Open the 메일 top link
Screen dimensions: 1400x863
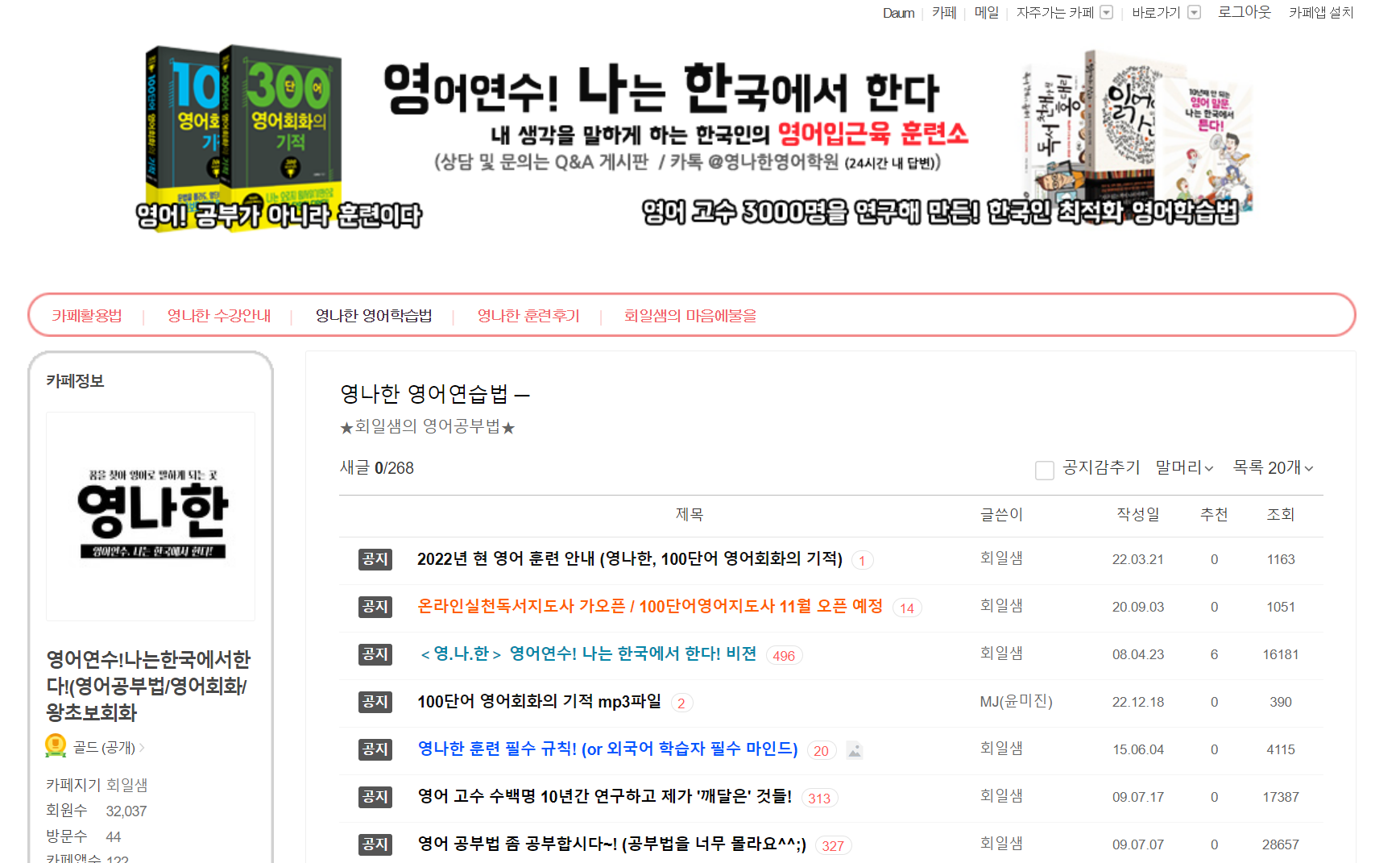(986, 12)
